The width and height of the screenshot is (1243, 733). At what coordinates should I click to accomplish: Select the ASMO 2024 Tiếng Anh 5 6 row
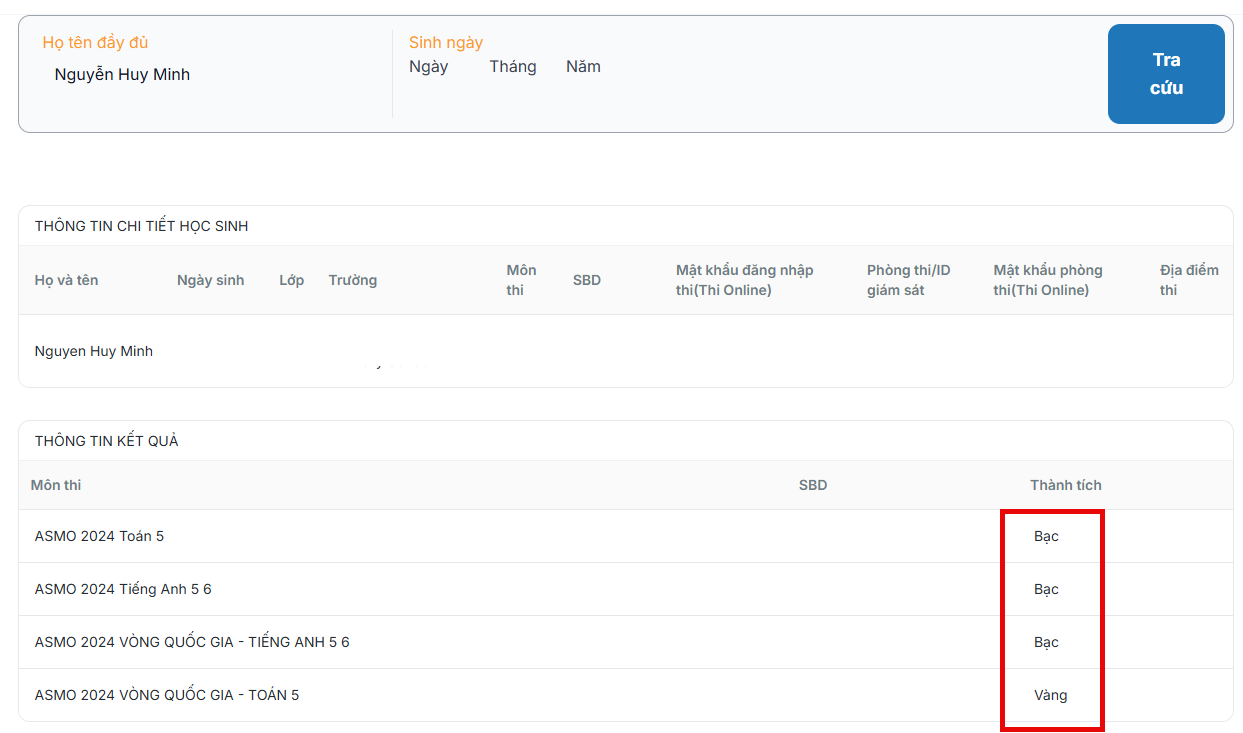[626, 589]
